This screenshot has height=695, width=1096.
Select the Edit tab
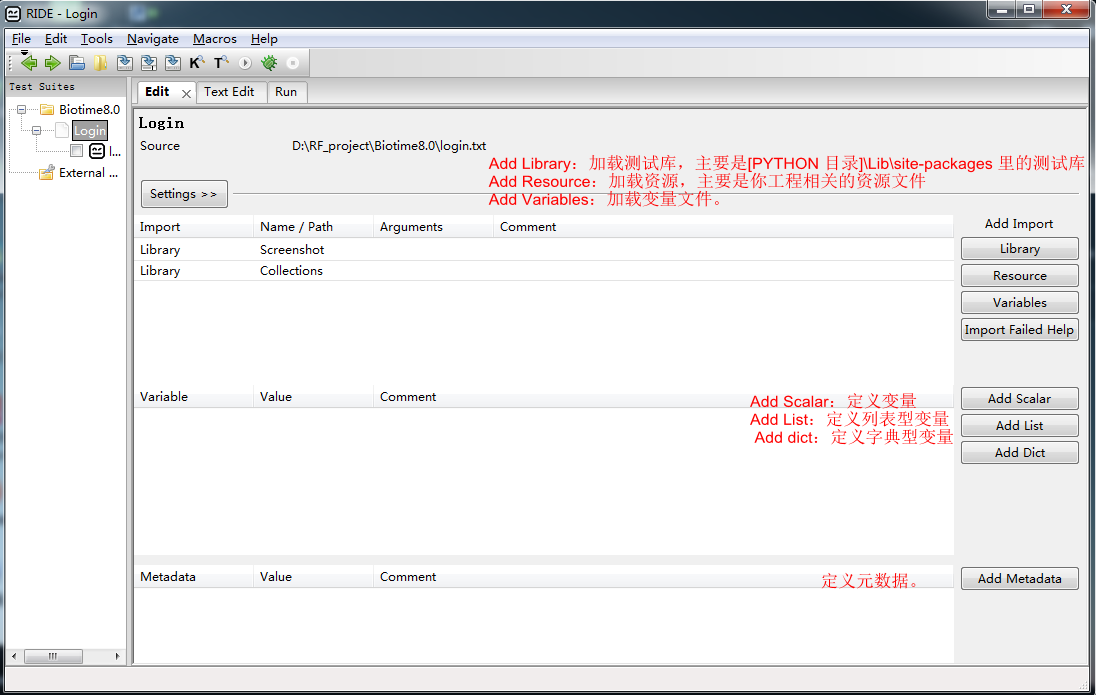point(157,92)
